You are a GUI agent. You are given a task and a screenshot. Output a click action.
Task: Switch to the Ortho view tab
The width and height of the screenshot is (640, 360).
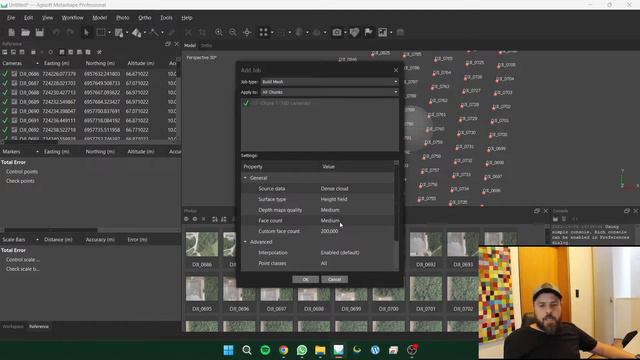pyautogui.click(x=207, y=46)
